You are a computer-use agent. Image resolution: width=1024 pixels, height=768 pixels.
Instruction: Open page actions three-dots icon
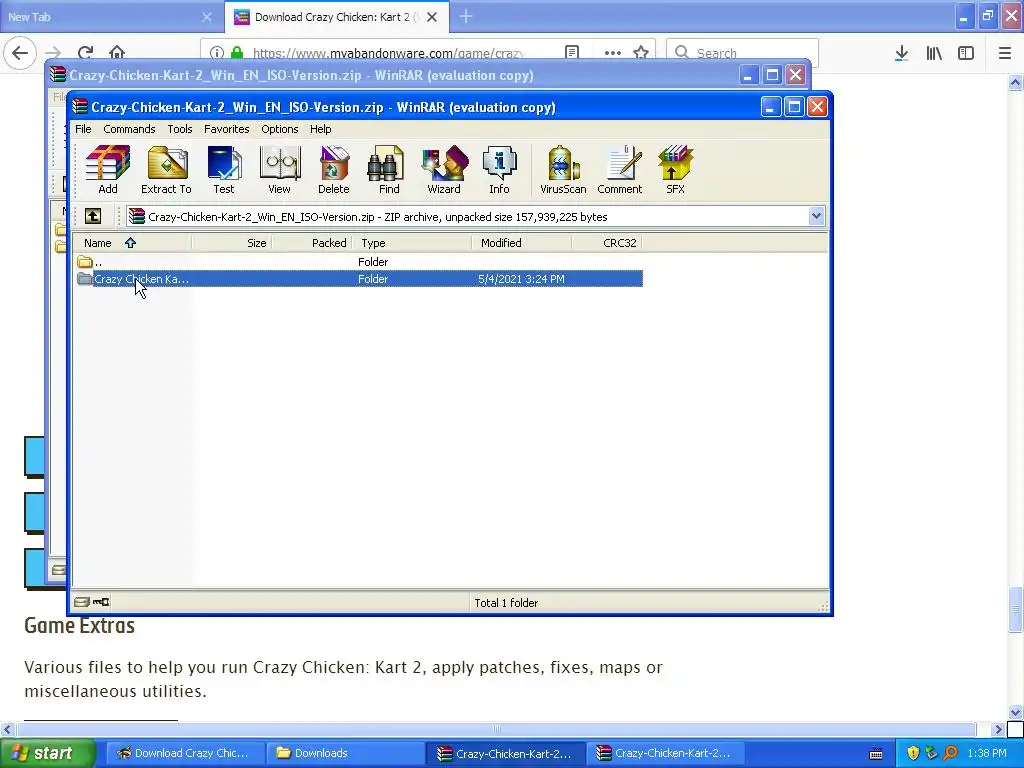pyautogui.click(x=613, y=53)
